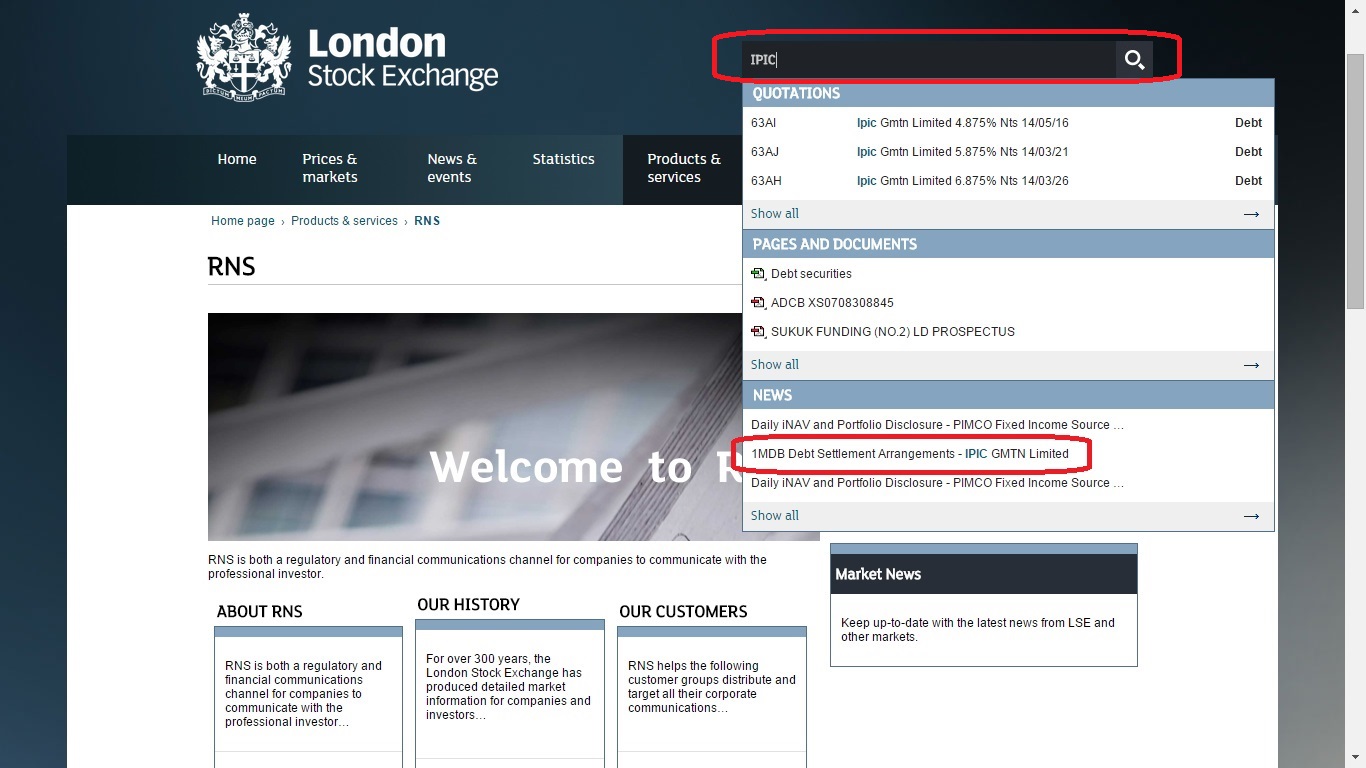The height and width of the screenshot is (768, 1366).
Task: Go to Home page breadcrumb link
Action: [242, 221]
